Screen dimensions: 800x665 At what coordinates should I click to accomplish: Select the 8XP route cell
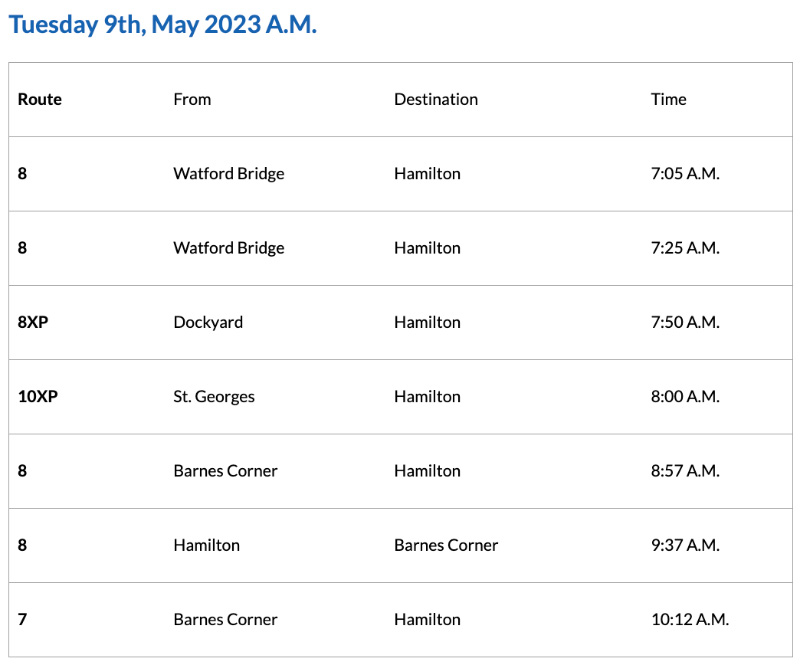(x=33, y=322)
